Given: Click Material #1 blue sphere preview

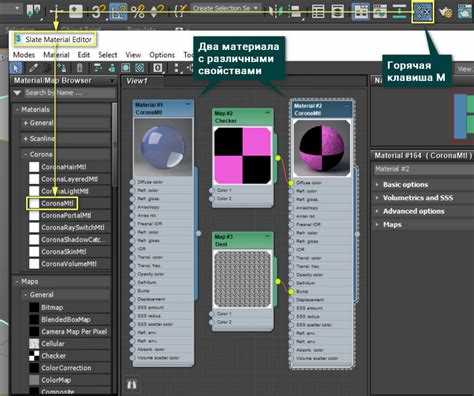Looking at the screenshot, I should [x=163, y=147].
